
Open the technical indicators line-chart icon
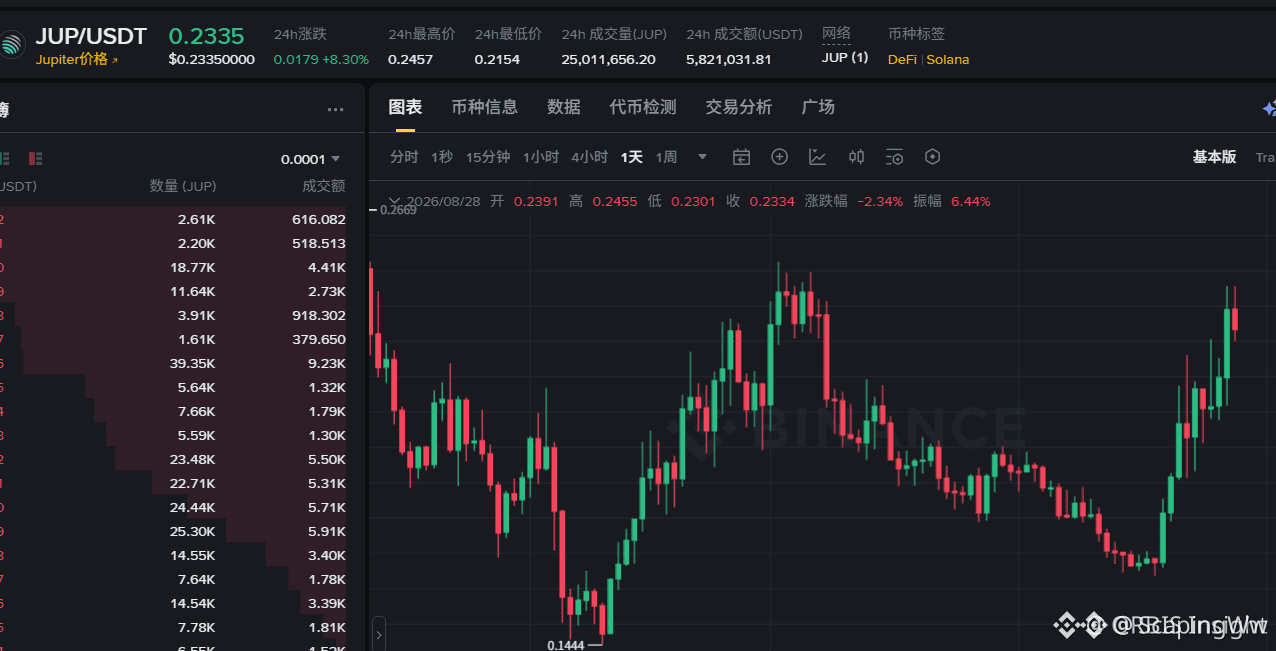click(x=818, y=157)
